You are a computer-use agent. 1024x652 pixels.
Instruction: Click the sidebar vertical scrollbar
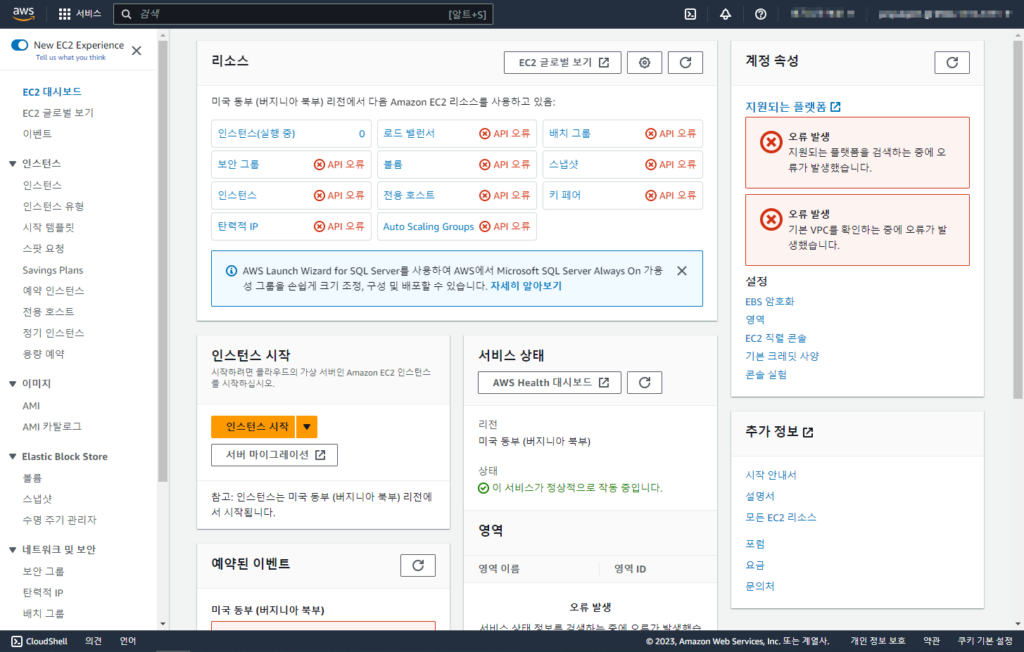click(x=163, y=261)
